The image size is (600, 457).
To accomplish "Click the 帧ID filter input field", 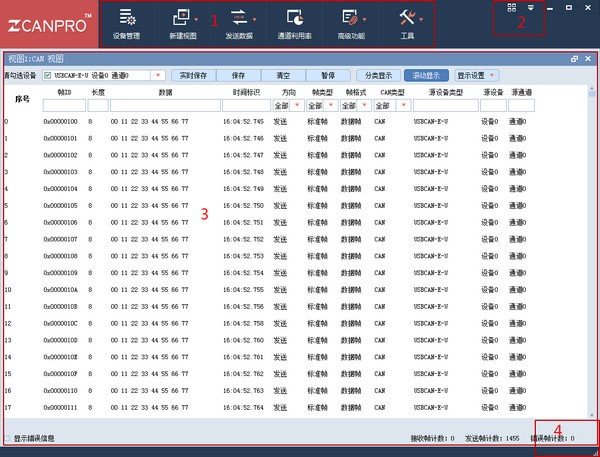I will 64,105.
